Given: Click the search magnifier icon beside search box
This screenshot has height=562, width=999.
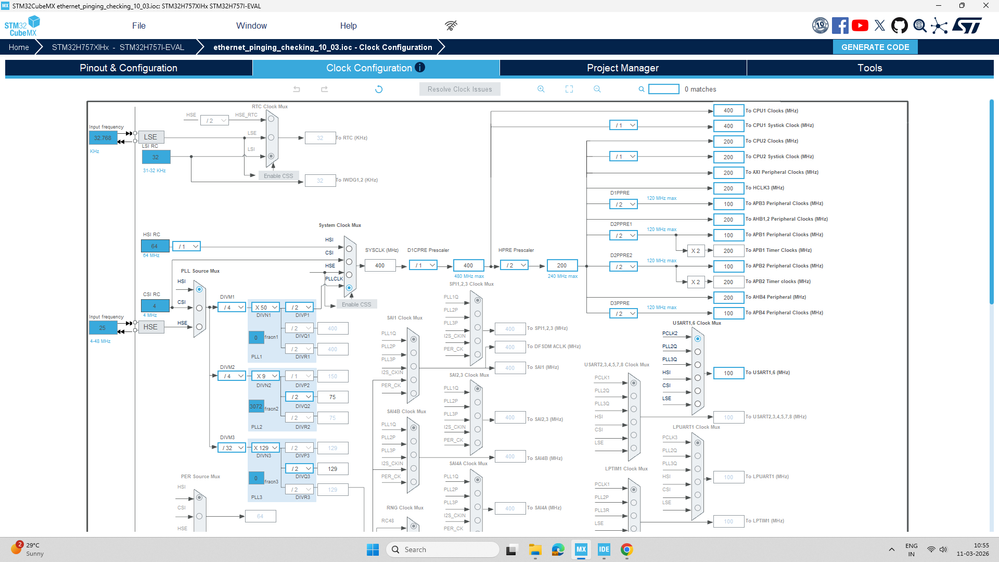Looking at the screenshot, I should [642, 89].
